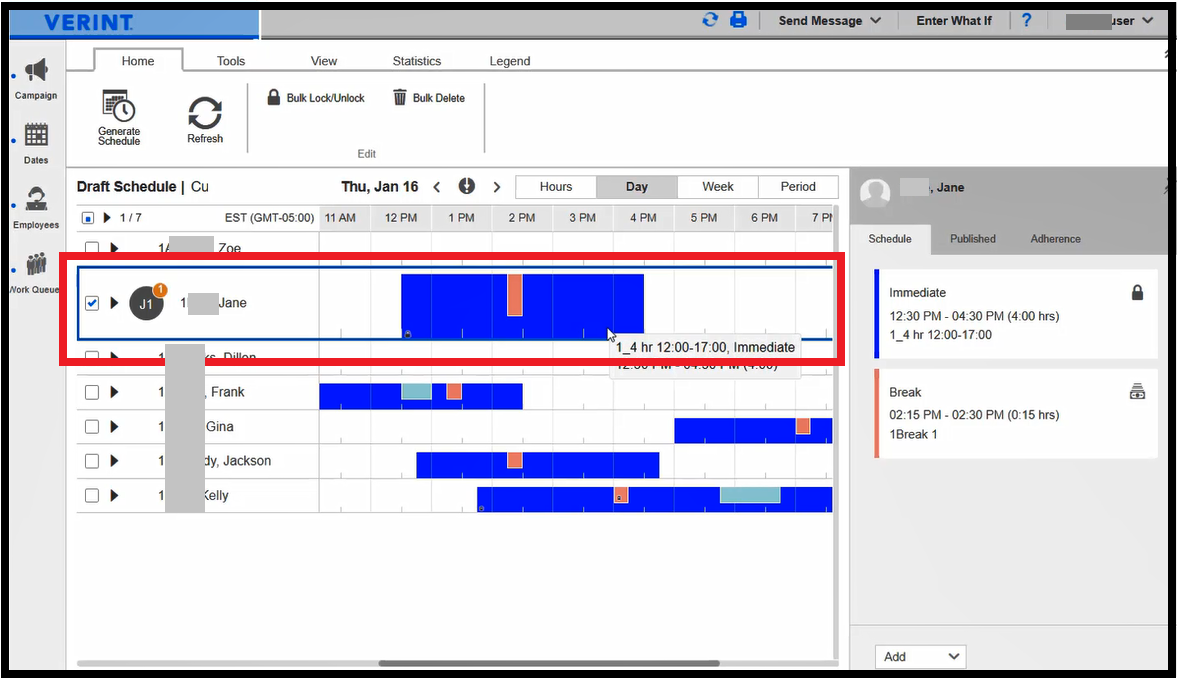Viewport: 1177px width, 680px height.
Task: Click Kelly's light blue activity block
Action: (x=750, y=495)
